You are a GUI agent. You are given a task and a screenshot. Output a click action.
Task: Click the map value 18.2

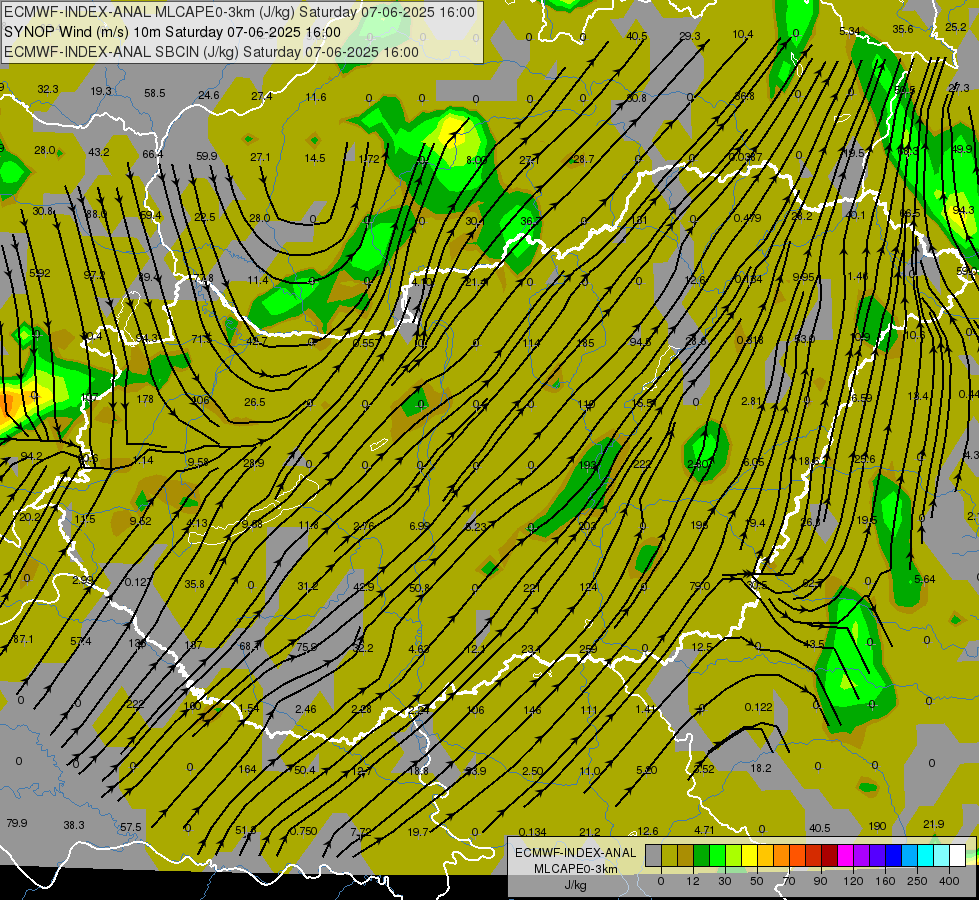click(x=760, y=768)
